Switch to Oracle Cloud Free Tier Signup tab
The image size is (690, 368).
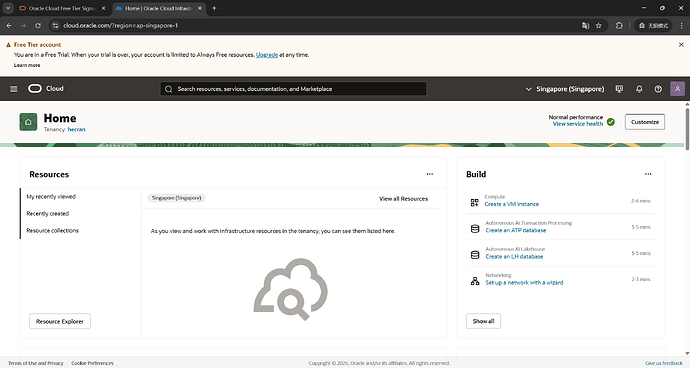coord(63,8)
